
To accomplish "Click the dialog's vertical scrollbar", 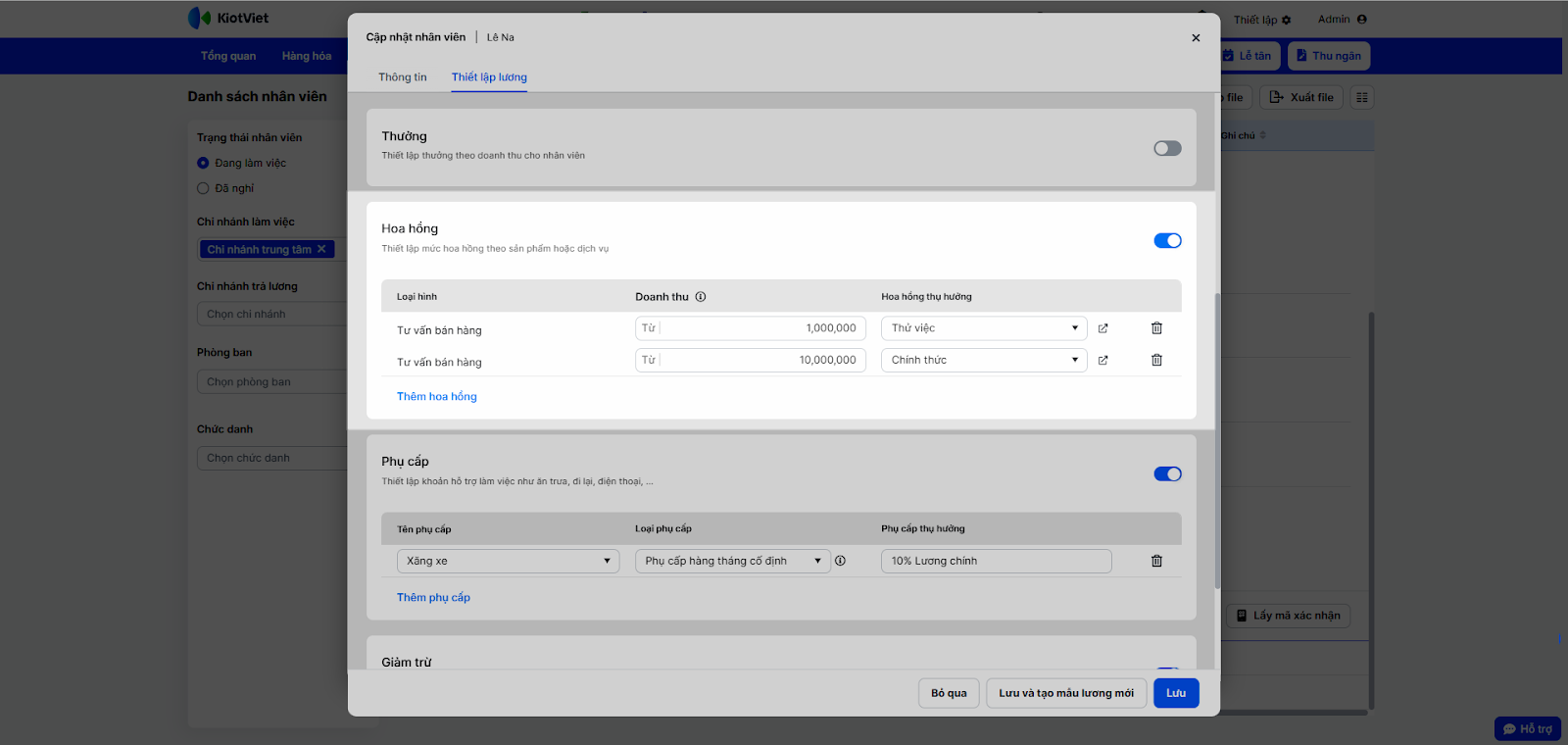I will click(x=1217, y=441).
